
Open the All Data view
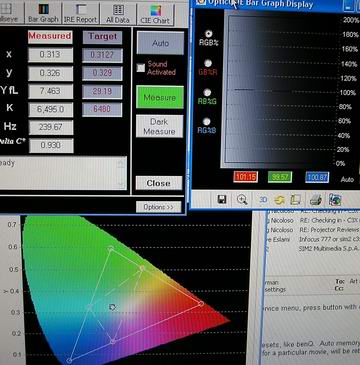point(118,13)
